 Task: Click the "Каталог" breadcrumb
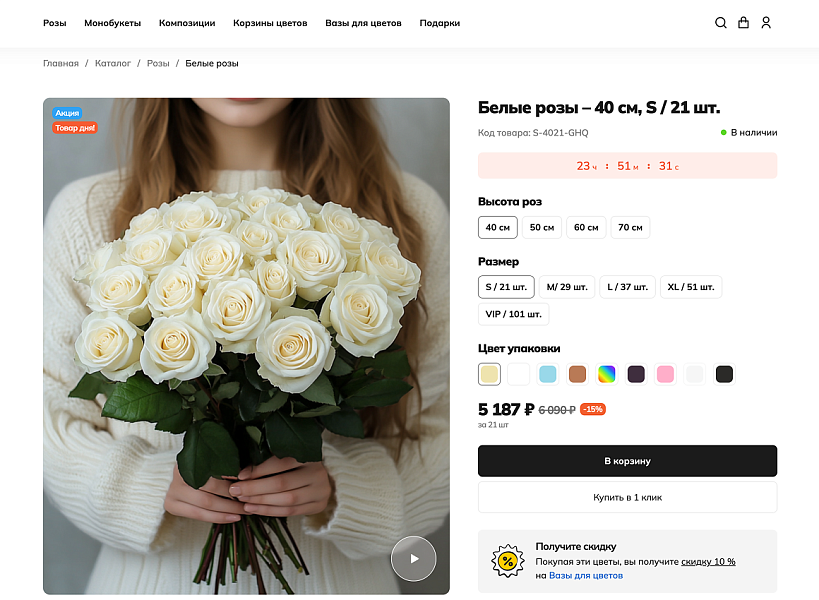click(x=113, y=62)
